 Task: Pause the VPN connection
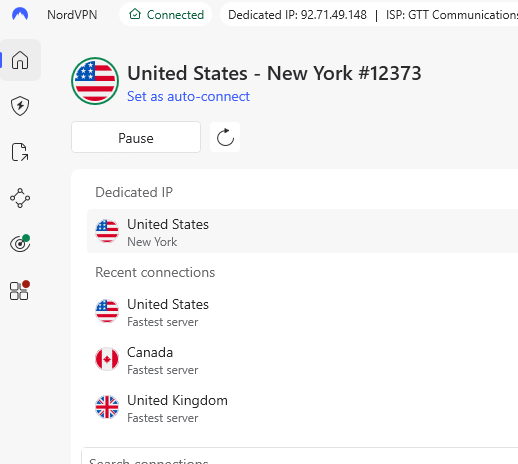[136, 137]
